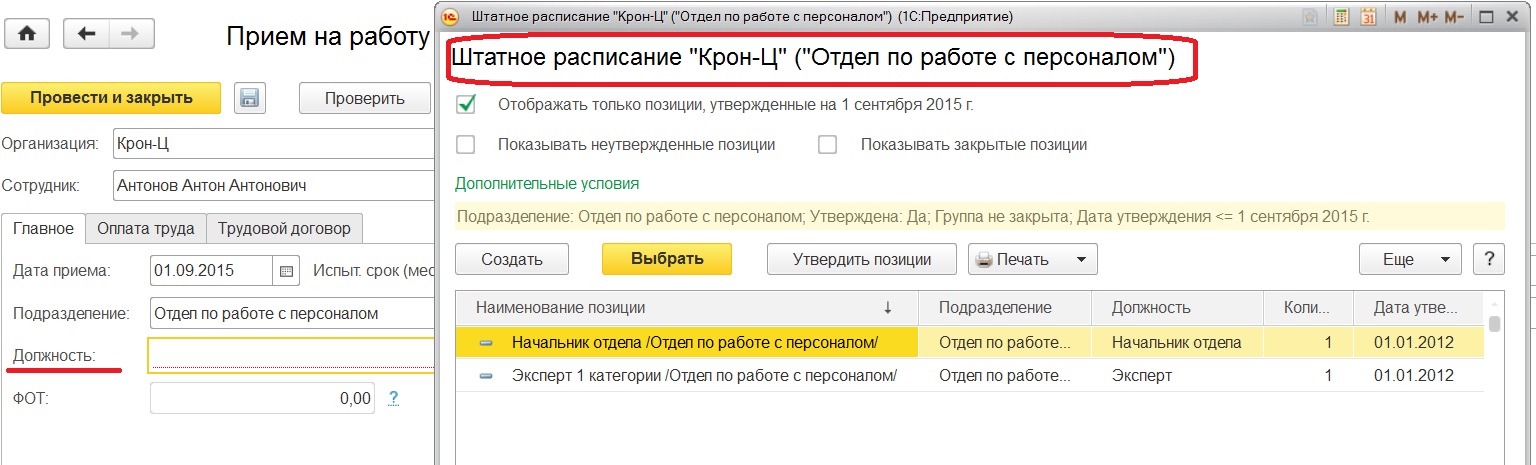This screenshot has width=1536, height=465.
Task: Click the ФОТ field showing 0,00
Action: (x=263, y=398)
